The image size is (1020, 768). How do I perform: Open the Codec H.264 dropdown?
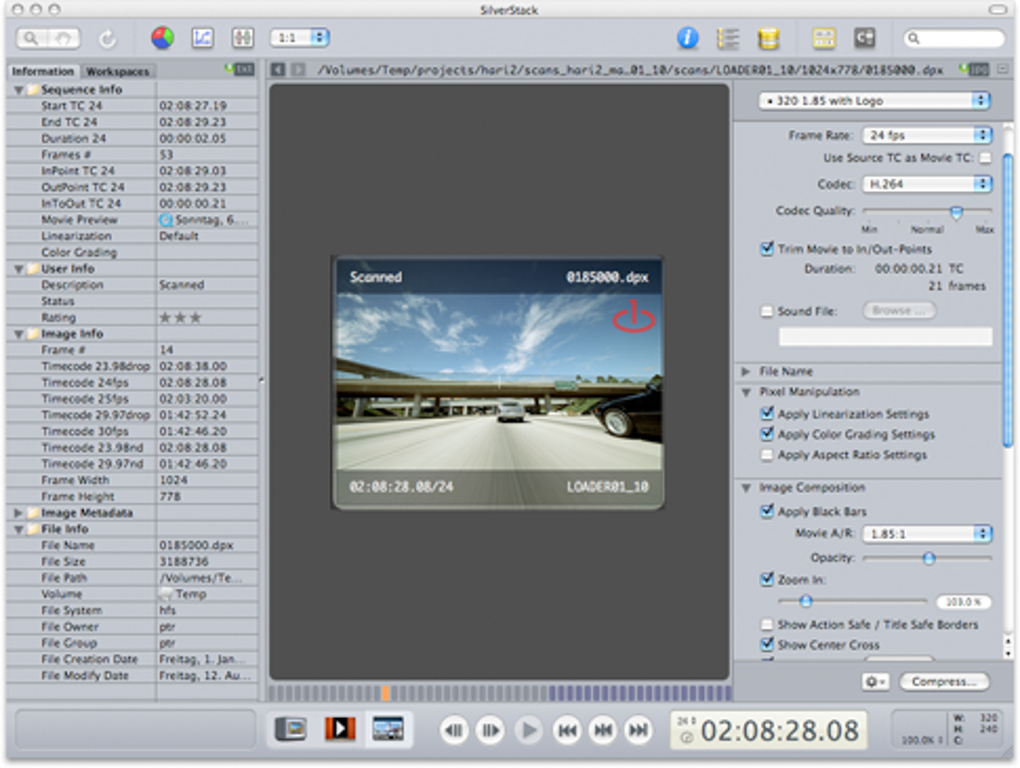coord(926,184)
